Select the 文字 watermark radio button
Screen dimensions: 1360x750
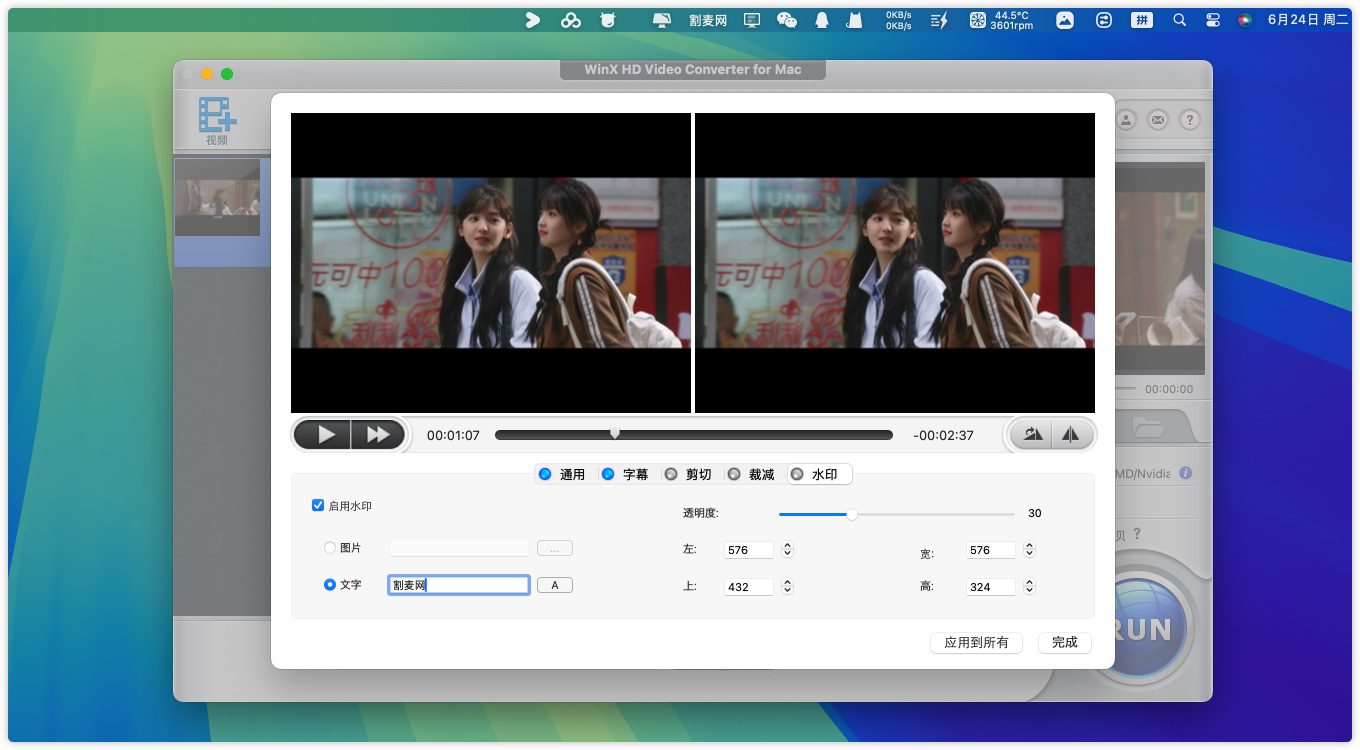[330, 585]
